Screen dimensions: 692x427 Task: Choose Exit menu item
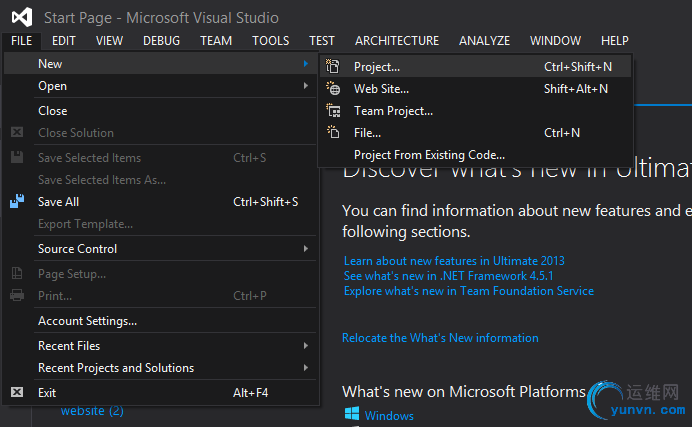(x=161, y=393)
